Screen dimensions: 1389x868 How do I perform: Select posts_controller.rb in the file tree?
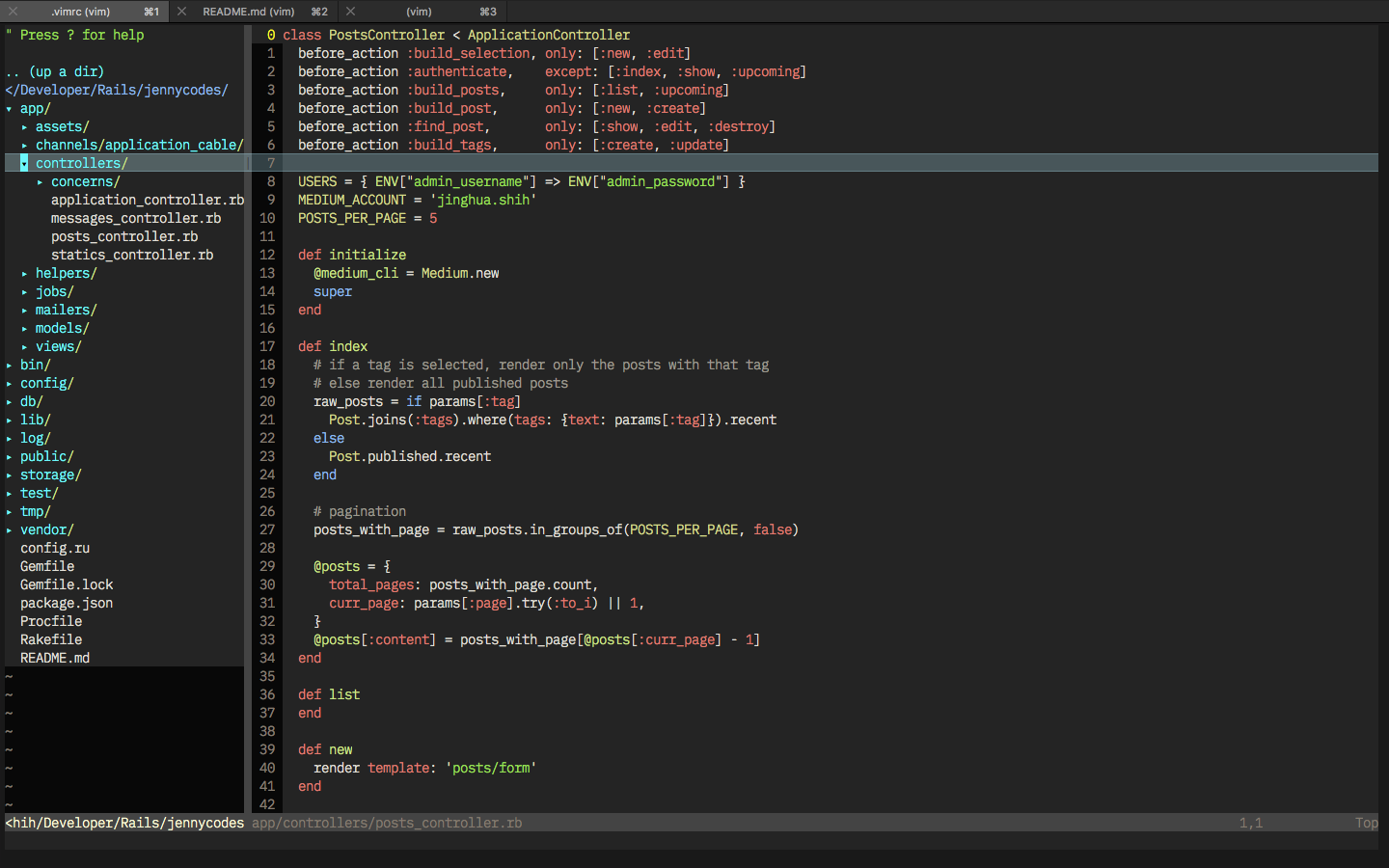(x=124, y=237)
